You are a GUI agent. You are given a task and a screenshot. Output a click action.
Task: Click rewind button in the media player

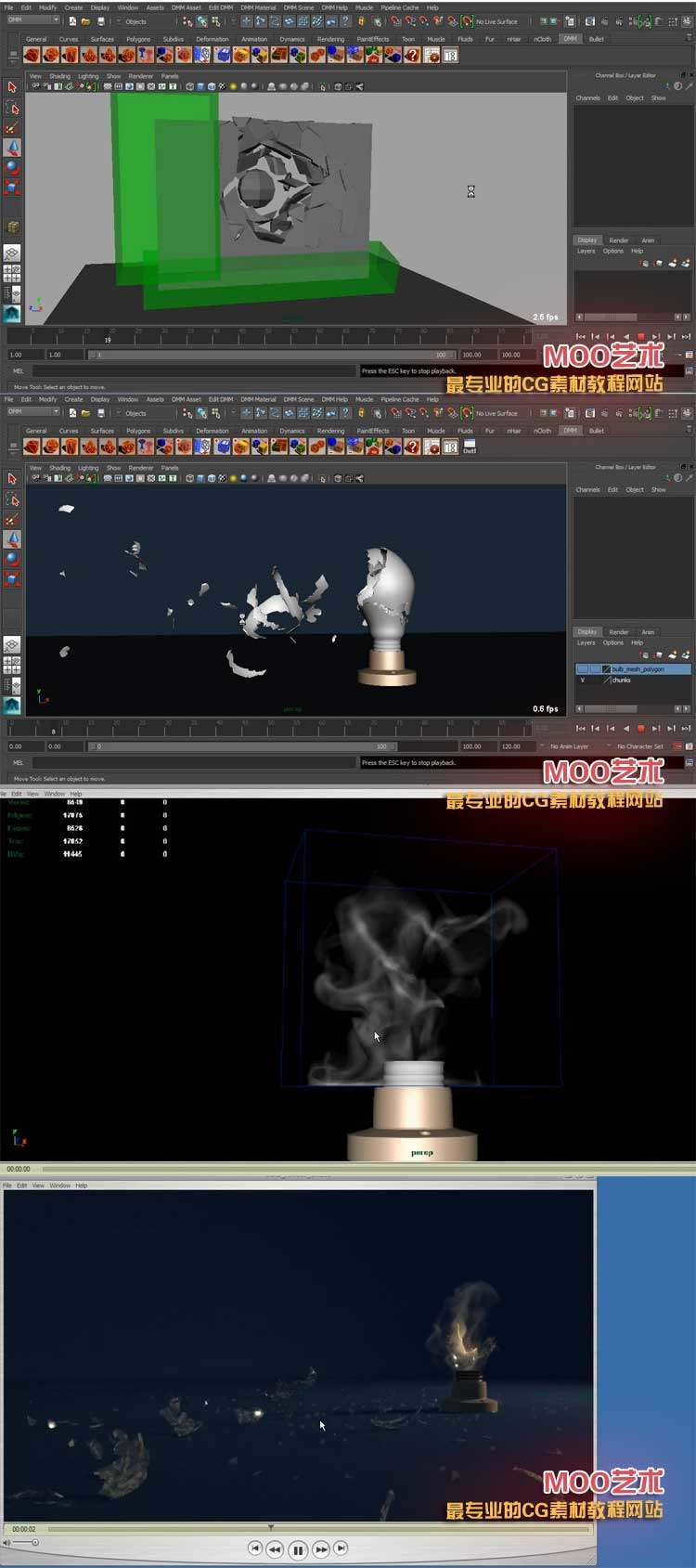tap(275, 1549)
